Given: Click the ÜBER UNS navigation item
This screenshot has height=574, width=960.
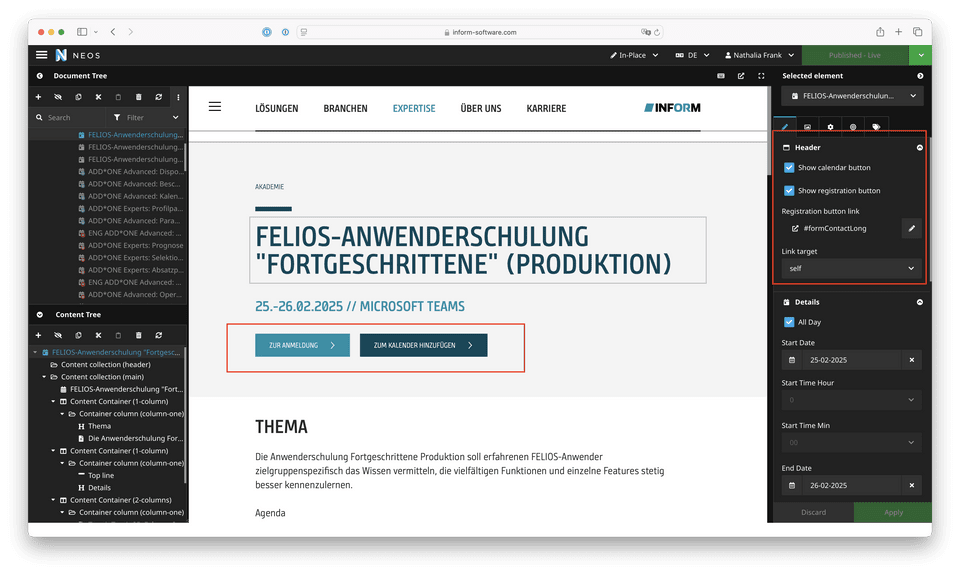Looking at the screenshot, I should [x=481, y=108].
